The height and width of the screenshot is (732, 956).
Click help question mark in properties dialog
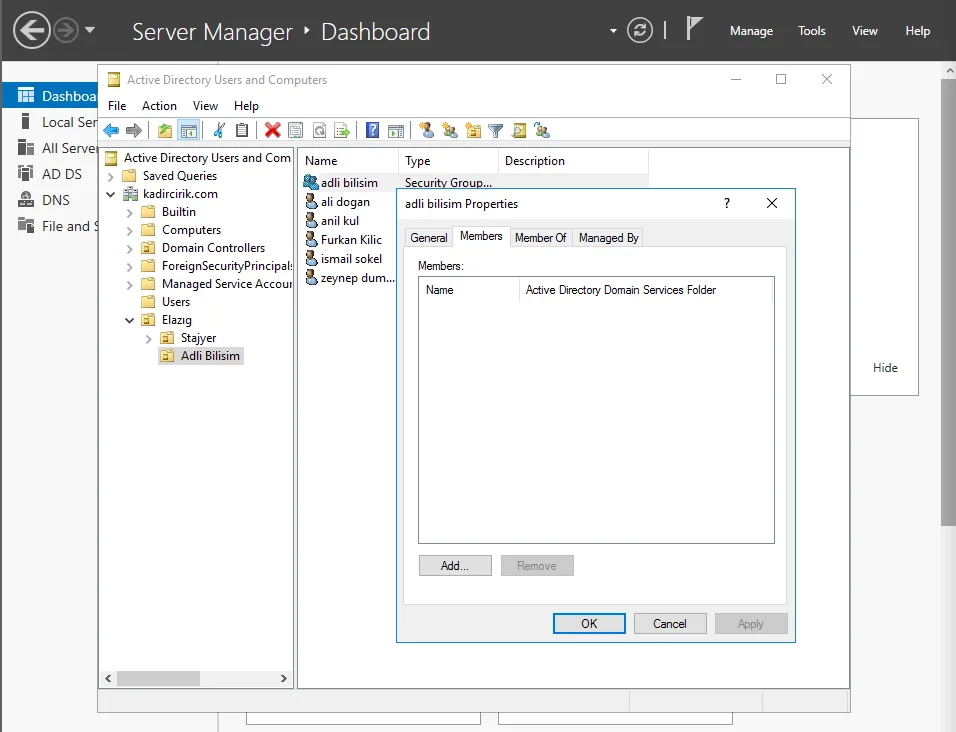coord(727,203)
